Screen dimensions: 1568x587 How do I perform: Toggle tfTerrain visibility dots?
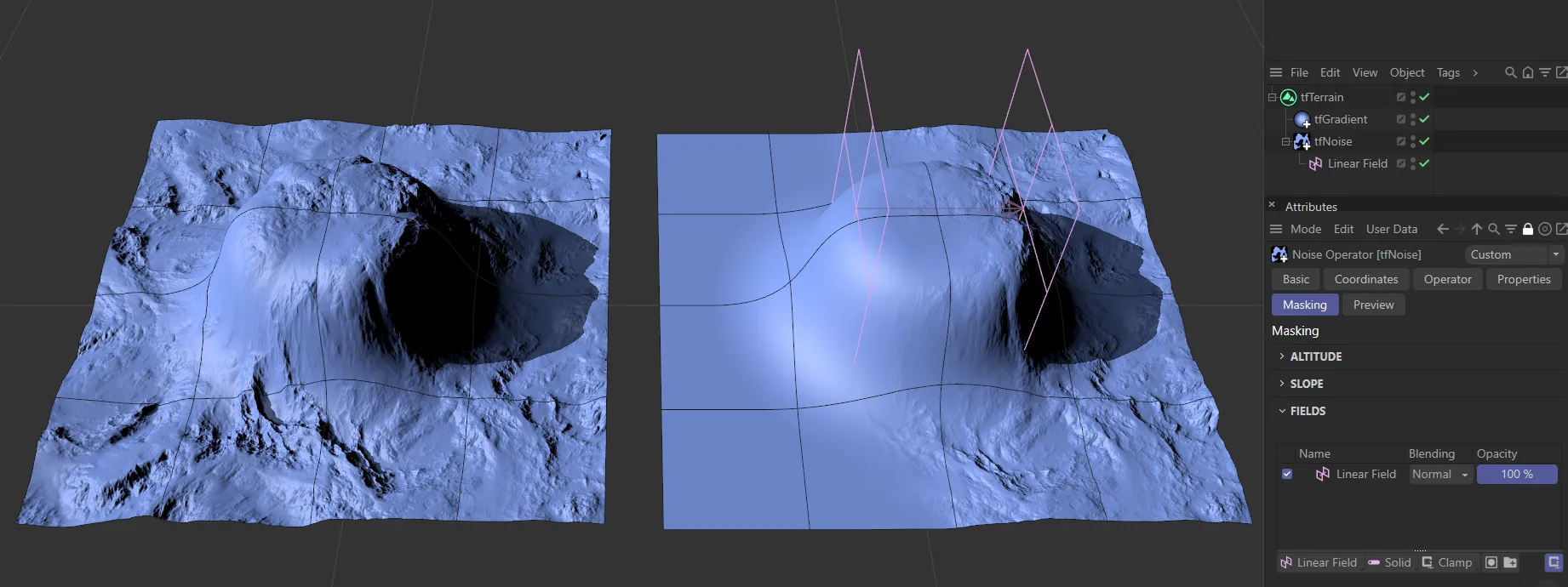tap(1413, 98)
